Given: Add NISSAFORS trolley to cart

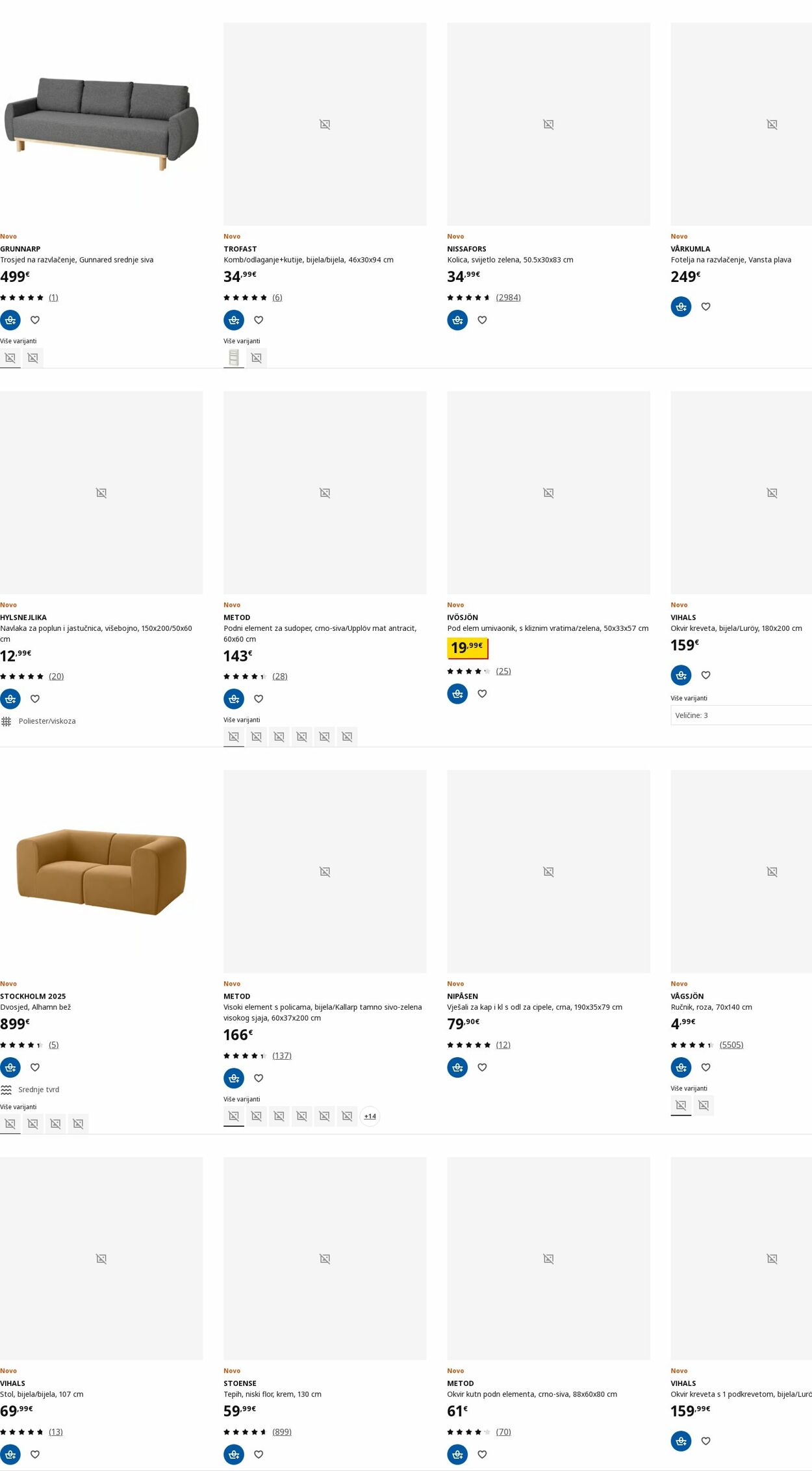Looking at the screenshot, I should click(x=457, y=320).
